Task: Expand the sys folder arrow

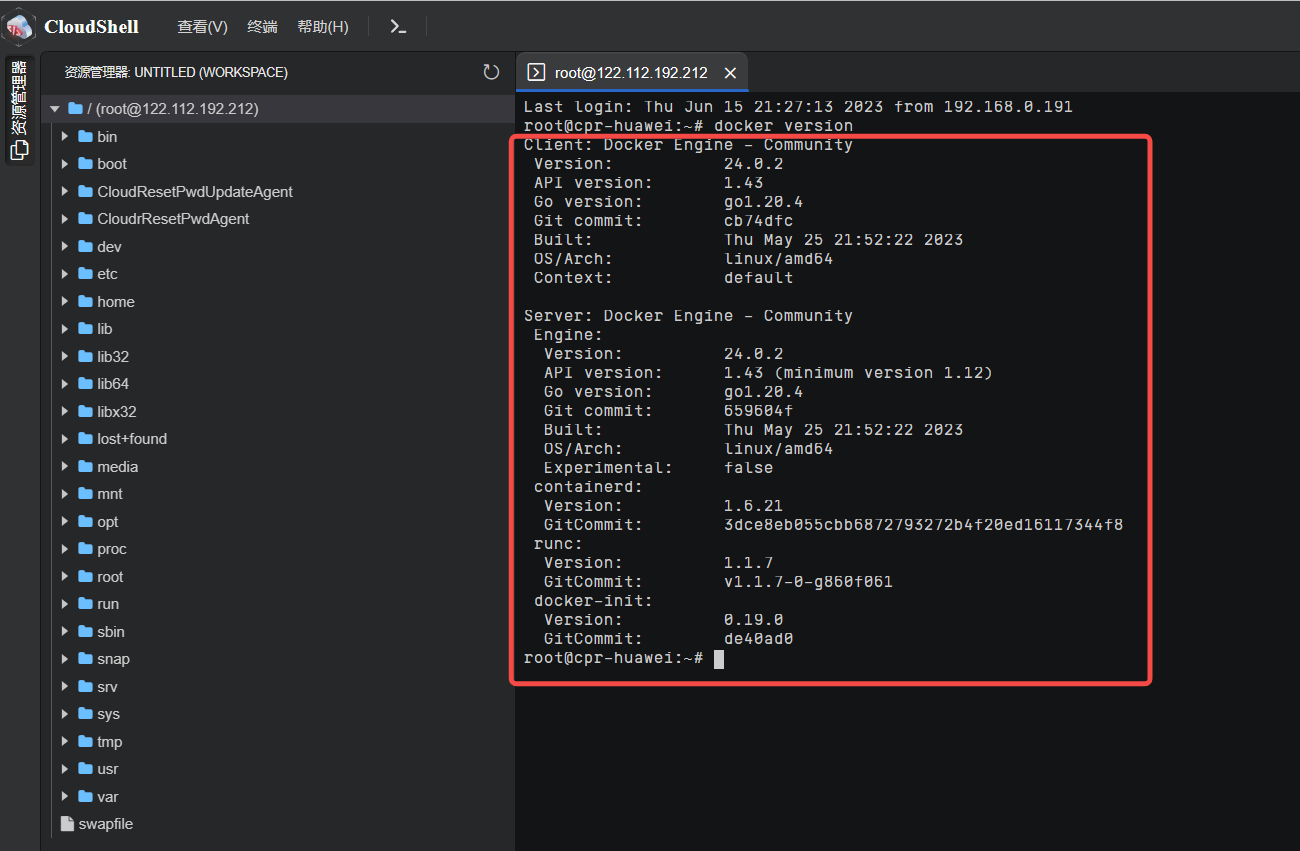Action: (x=65, y=714)
